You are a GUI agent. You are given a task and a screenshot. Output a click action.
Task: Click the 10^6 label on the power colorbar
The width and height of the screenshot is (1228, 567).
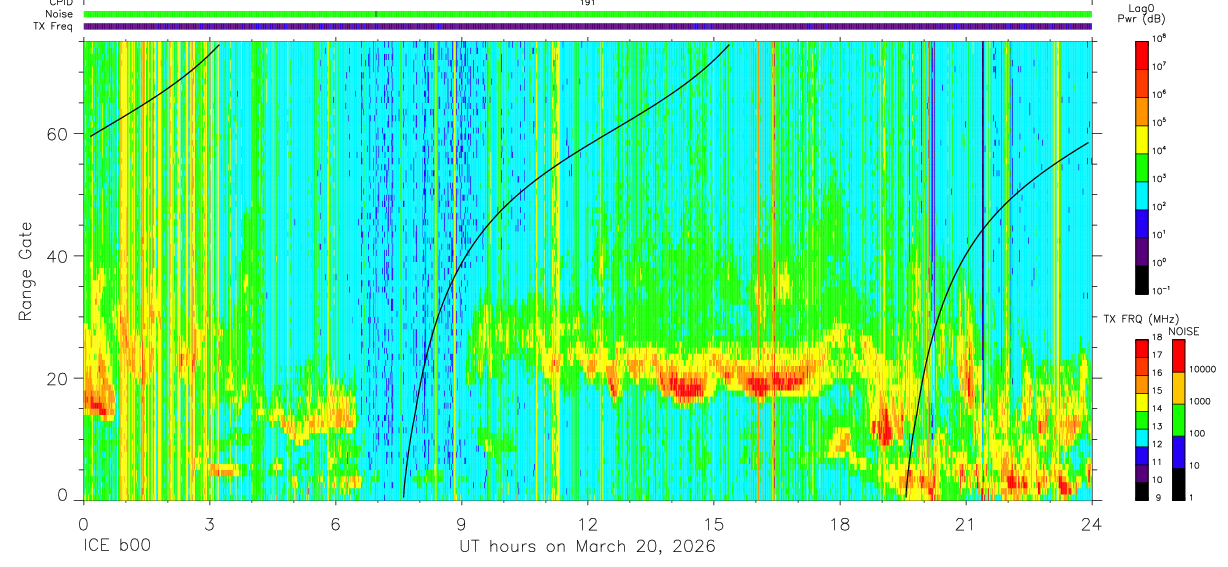coord(1160,94)
